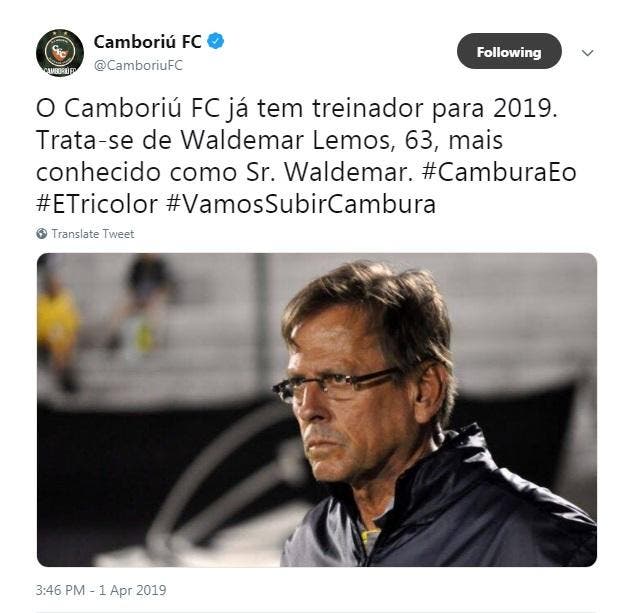Click the words Sr. Waldemar in tweet
Image resolution: width=630 pixels, height=613 pixels.
[x=327, y=172]
